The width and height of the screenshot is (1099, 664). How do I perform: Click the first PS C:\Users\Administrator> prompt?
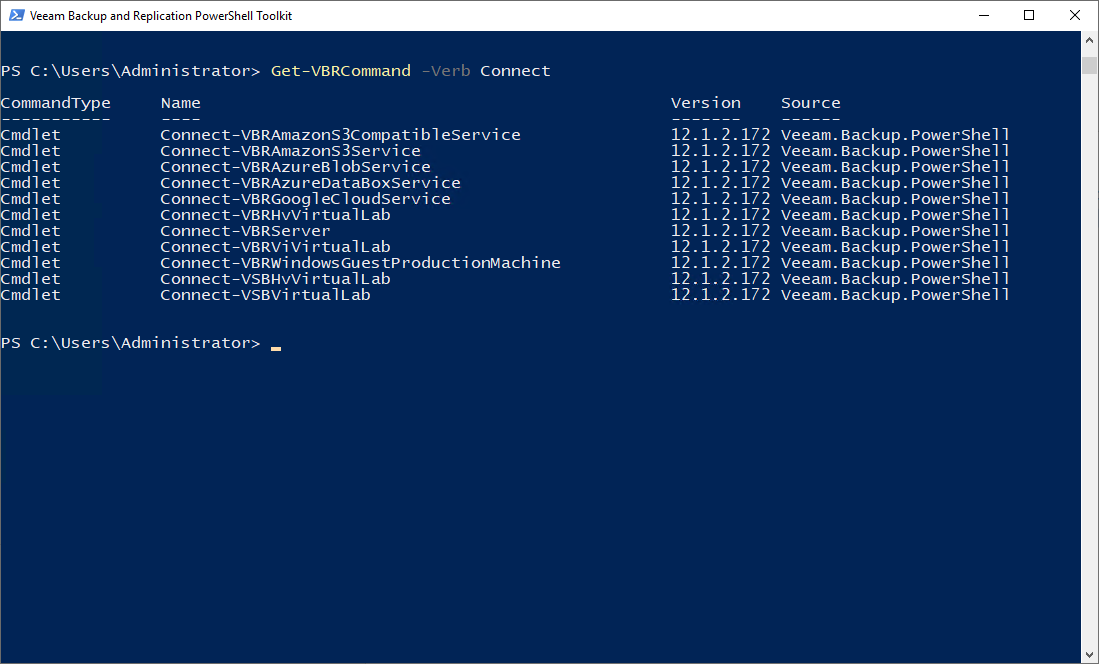[130, 71]
